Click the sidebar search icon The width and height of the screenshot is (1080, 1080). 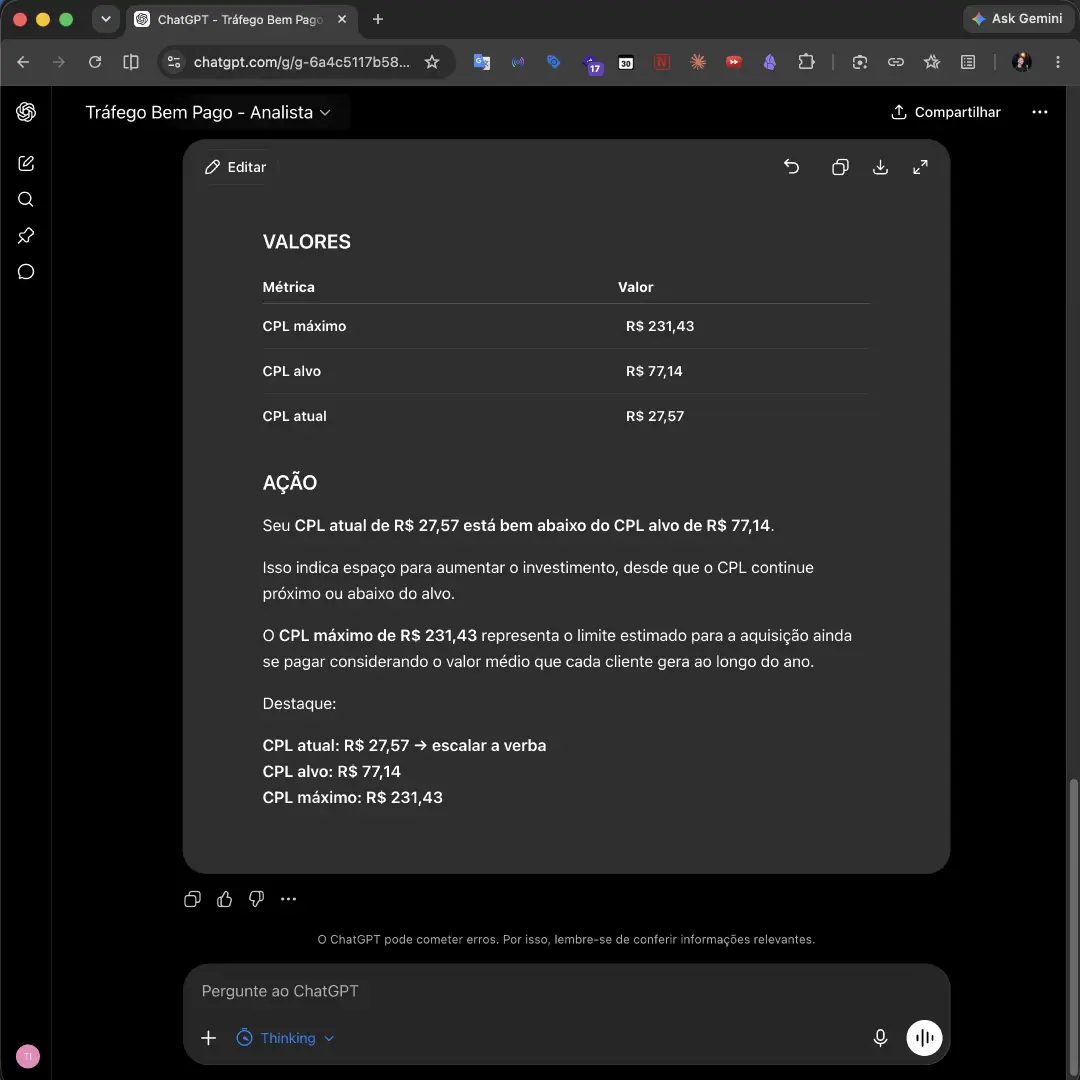tap(25, 200)
